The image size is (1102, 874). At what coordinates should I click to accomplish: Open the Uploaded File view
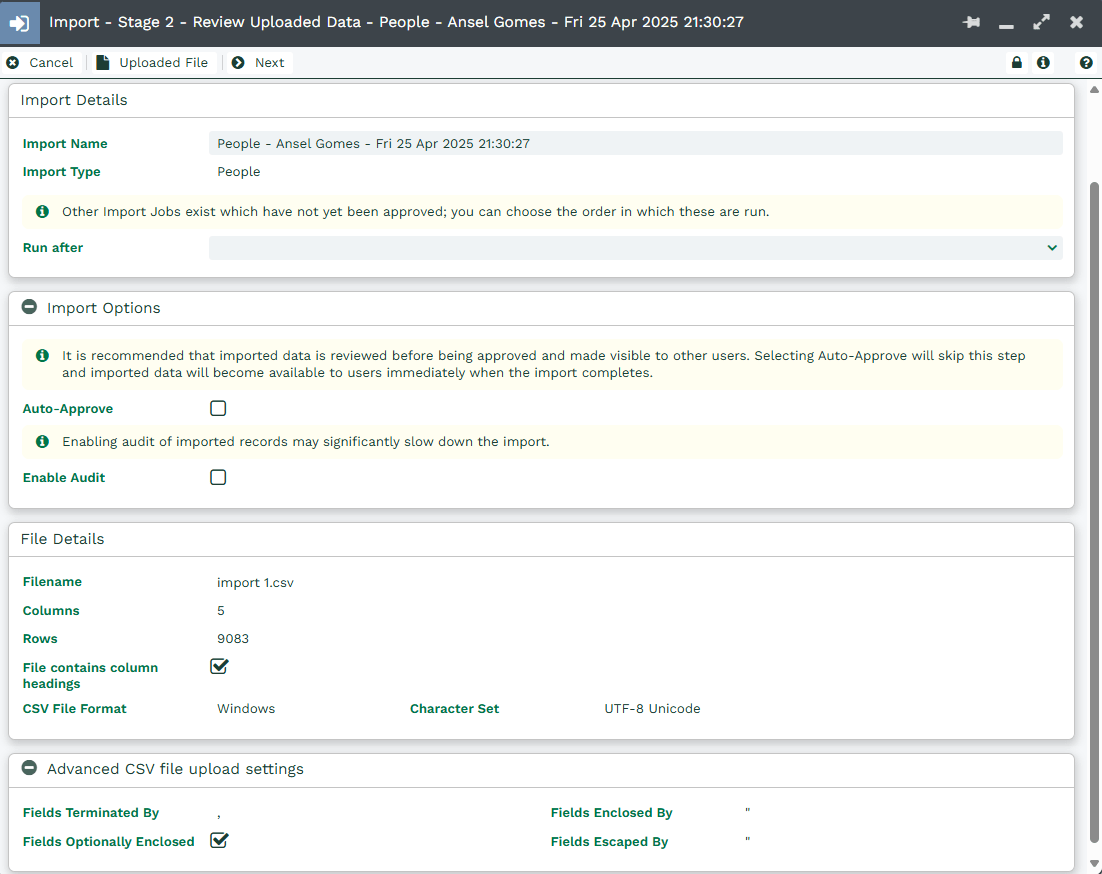click(152, 63)
